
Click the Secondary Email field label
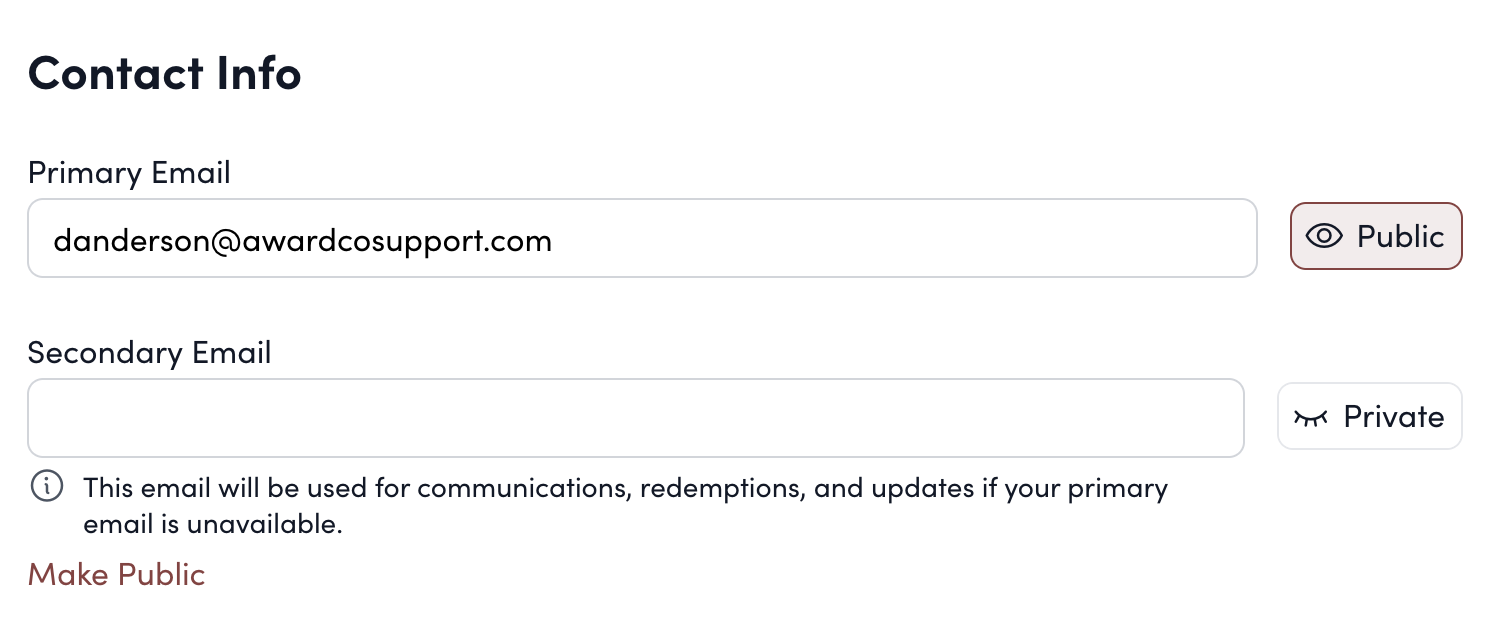click(149, 353)
